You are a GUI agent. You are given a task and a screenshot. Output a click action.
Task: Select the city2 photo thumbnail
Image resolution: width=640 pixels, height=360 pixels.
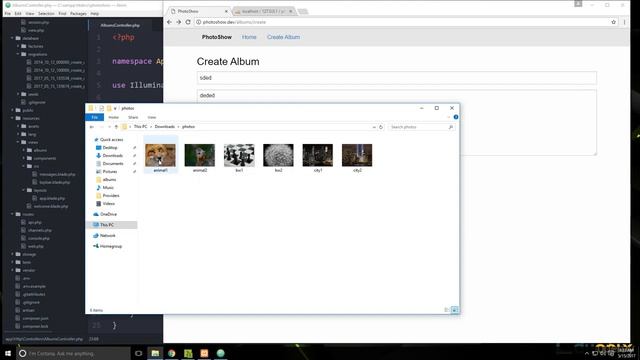tap(357, 155)
